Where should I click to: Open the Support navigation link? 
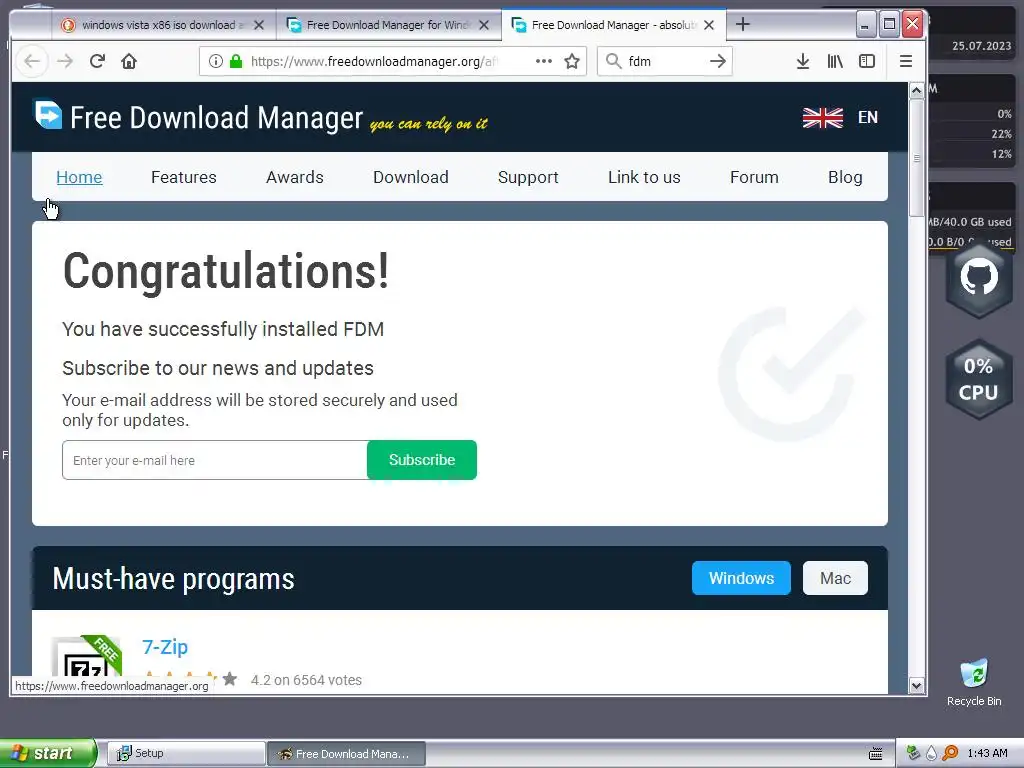pos(528,177)
